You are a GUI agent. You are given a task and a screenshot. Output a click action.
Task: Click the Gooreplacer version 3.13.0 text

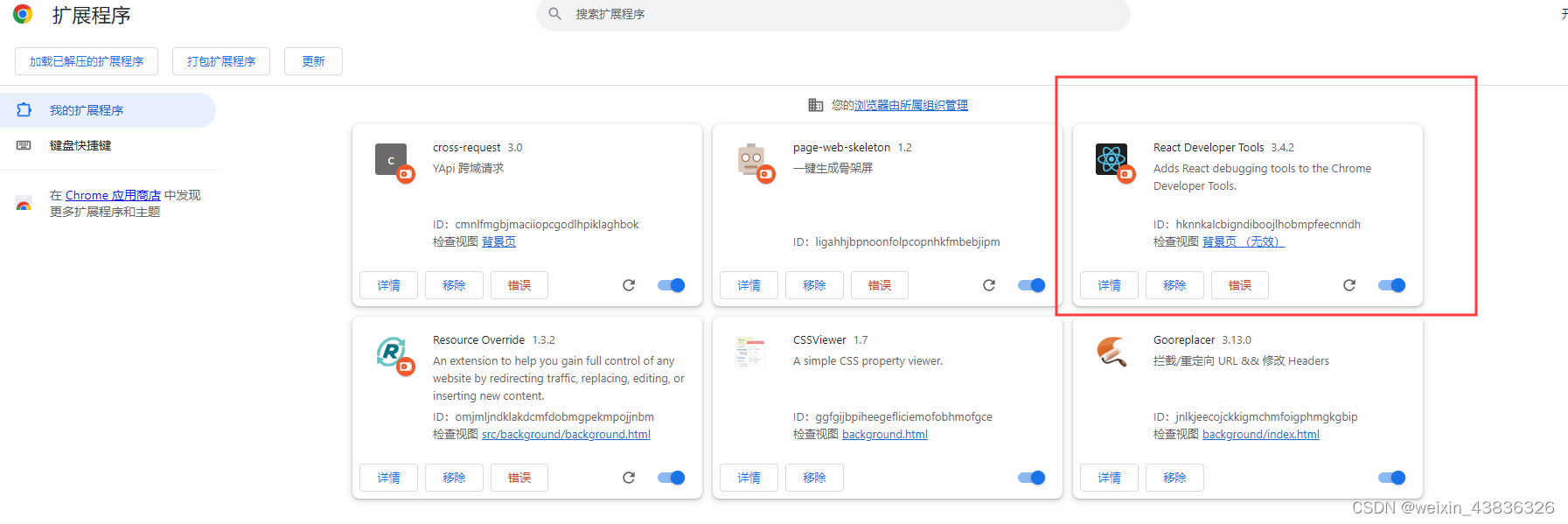pos(1237,339)
